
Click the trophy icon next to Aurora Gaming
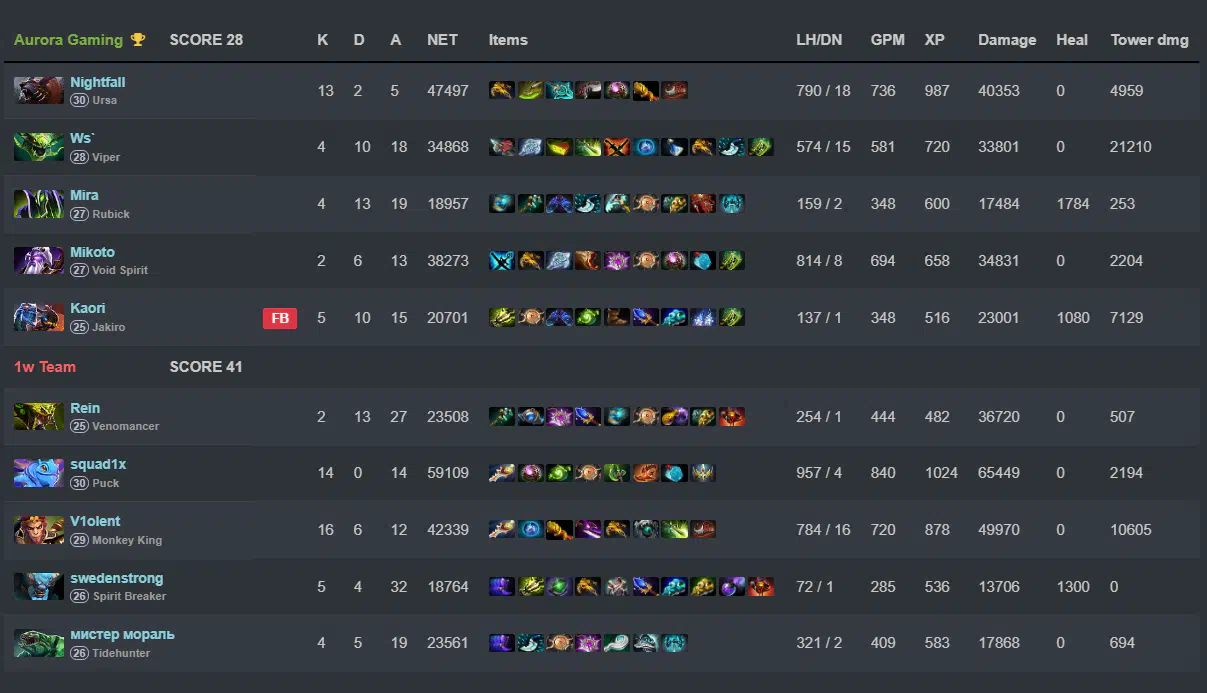[138, 40]
